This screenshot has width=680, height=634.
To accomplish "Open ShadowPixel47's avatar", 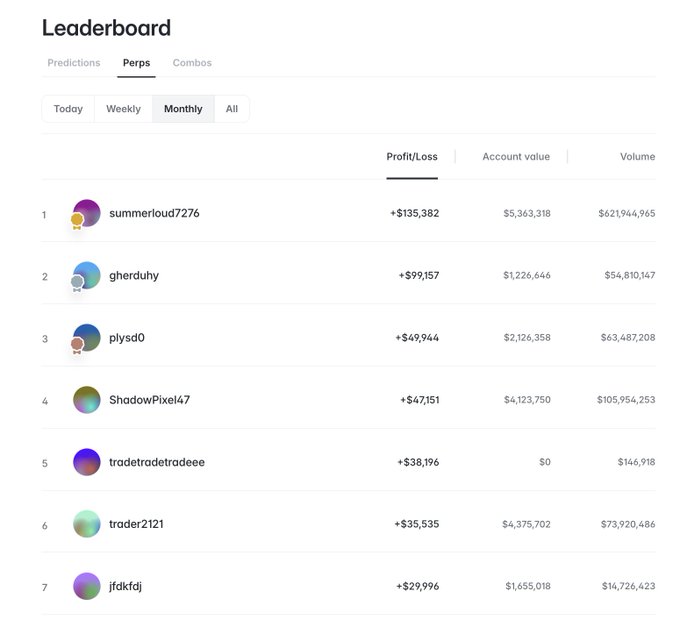I will (87, 399).
